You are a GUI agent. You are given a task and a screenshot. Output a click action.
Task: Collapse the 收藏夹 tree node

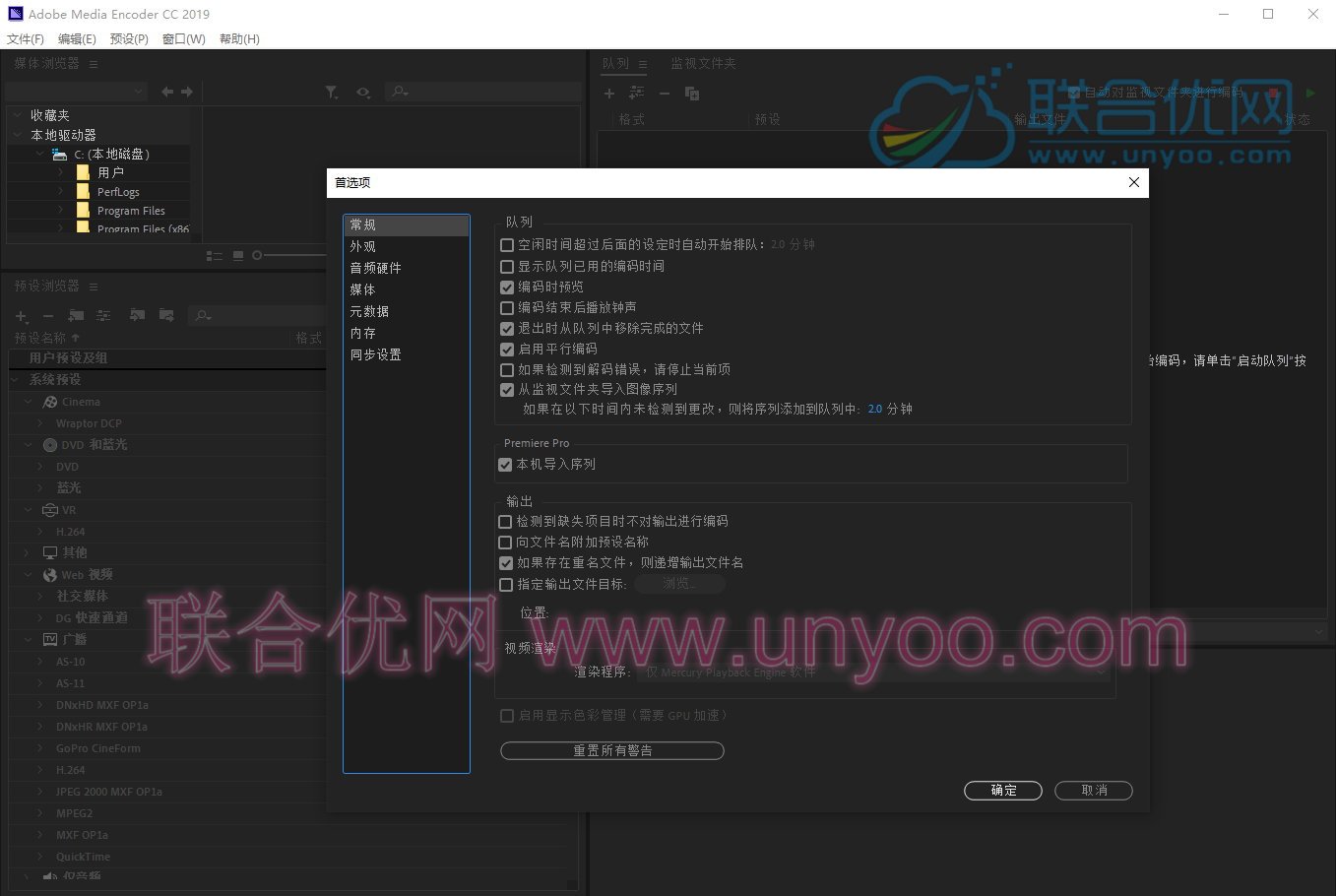[17, 115]
